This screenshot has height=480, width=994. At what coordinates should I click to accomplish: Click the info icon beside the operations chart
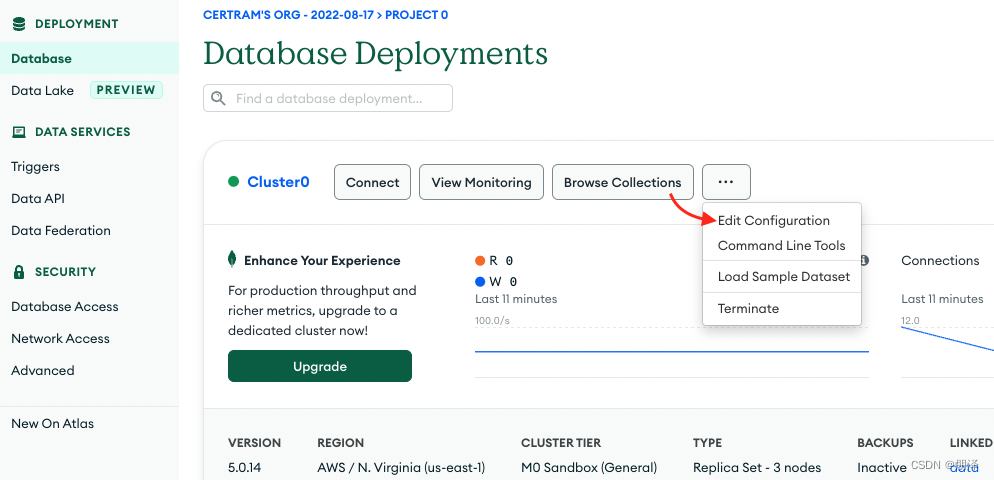coord(863,260)
